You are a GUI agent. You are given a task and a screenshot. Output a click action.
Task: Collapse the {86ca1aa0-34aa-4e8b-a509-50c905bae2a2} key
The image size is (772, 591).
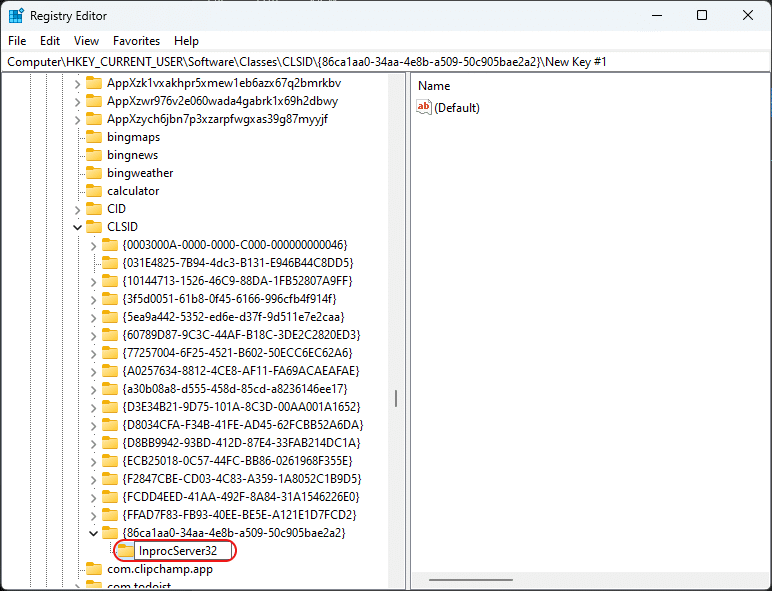pos(94,533)
